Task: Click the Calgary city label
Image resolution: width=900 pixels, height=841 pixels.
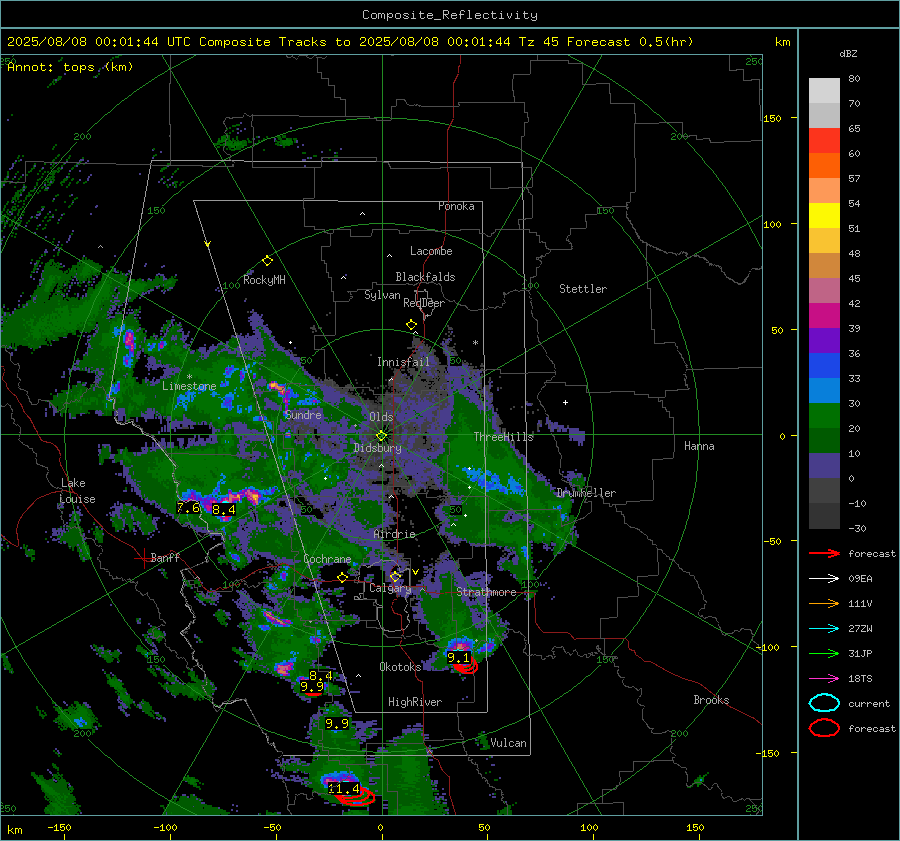Action: [x=390, y=588]
